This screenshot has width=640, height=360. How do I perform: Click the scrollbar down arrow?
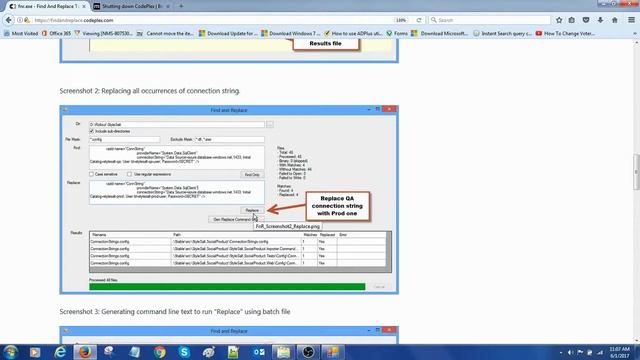(636, 341)
